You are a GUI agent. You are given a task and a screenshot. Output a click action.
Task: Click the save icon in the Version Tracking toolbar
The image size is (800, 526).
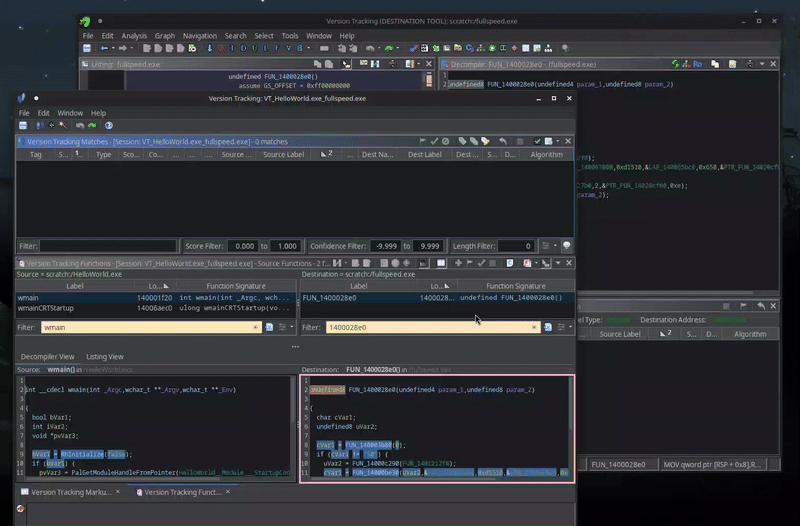pos(23,126)
